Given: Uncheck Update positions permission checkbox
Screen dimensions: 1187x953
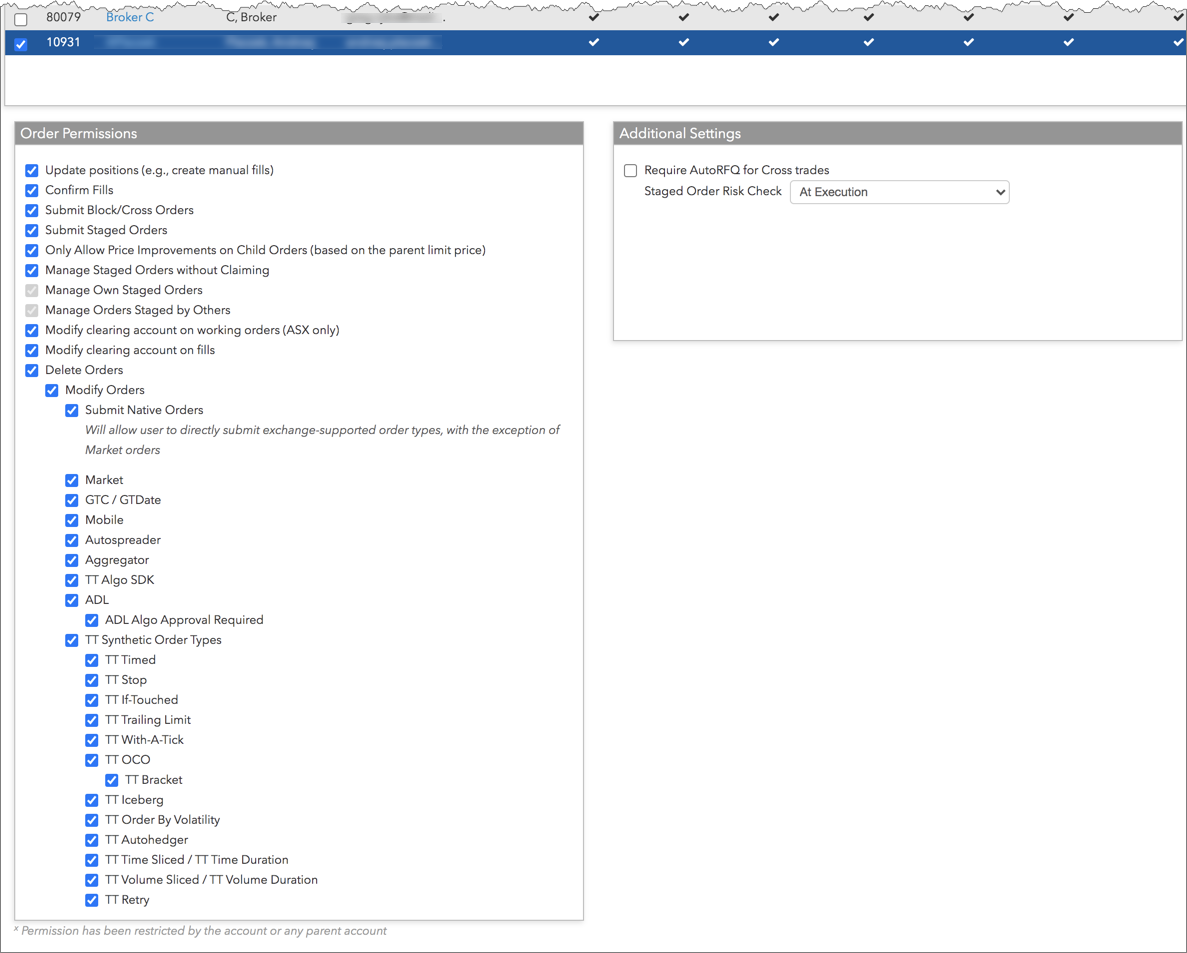Looking at the screenshot, I should pos(32,171).
